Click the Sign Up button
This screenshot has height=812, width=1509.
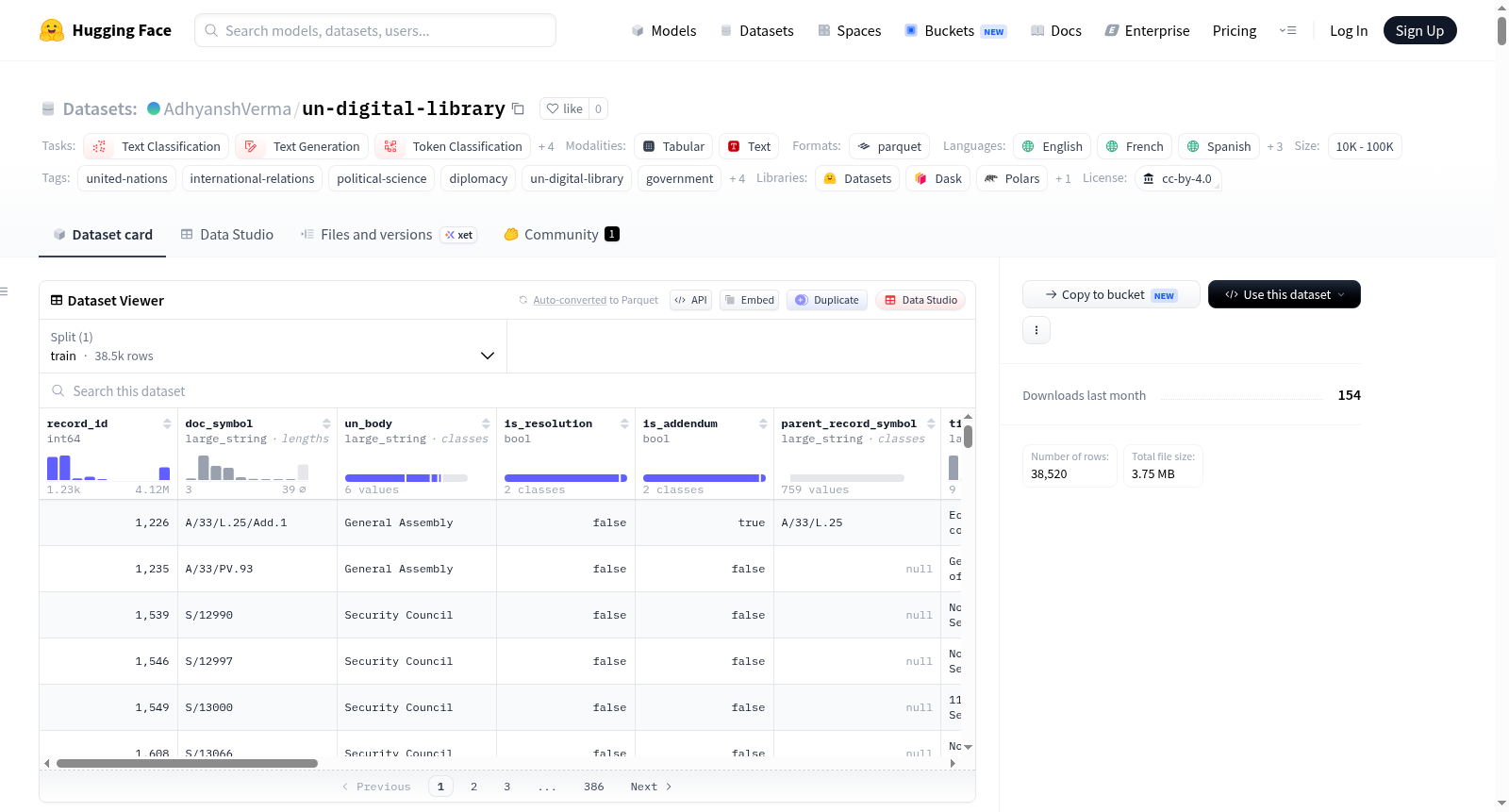pyautogui.click(x=1419, y=31)
